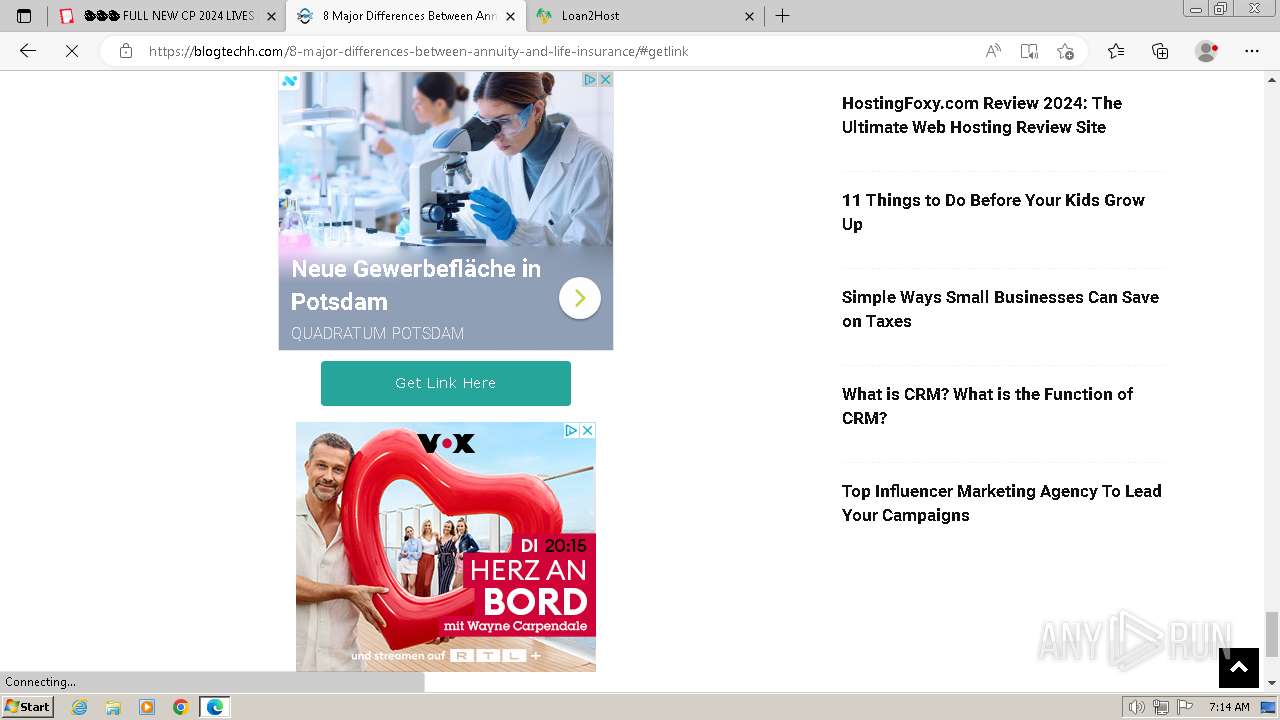Open media player from taskbar

(147, 707)
